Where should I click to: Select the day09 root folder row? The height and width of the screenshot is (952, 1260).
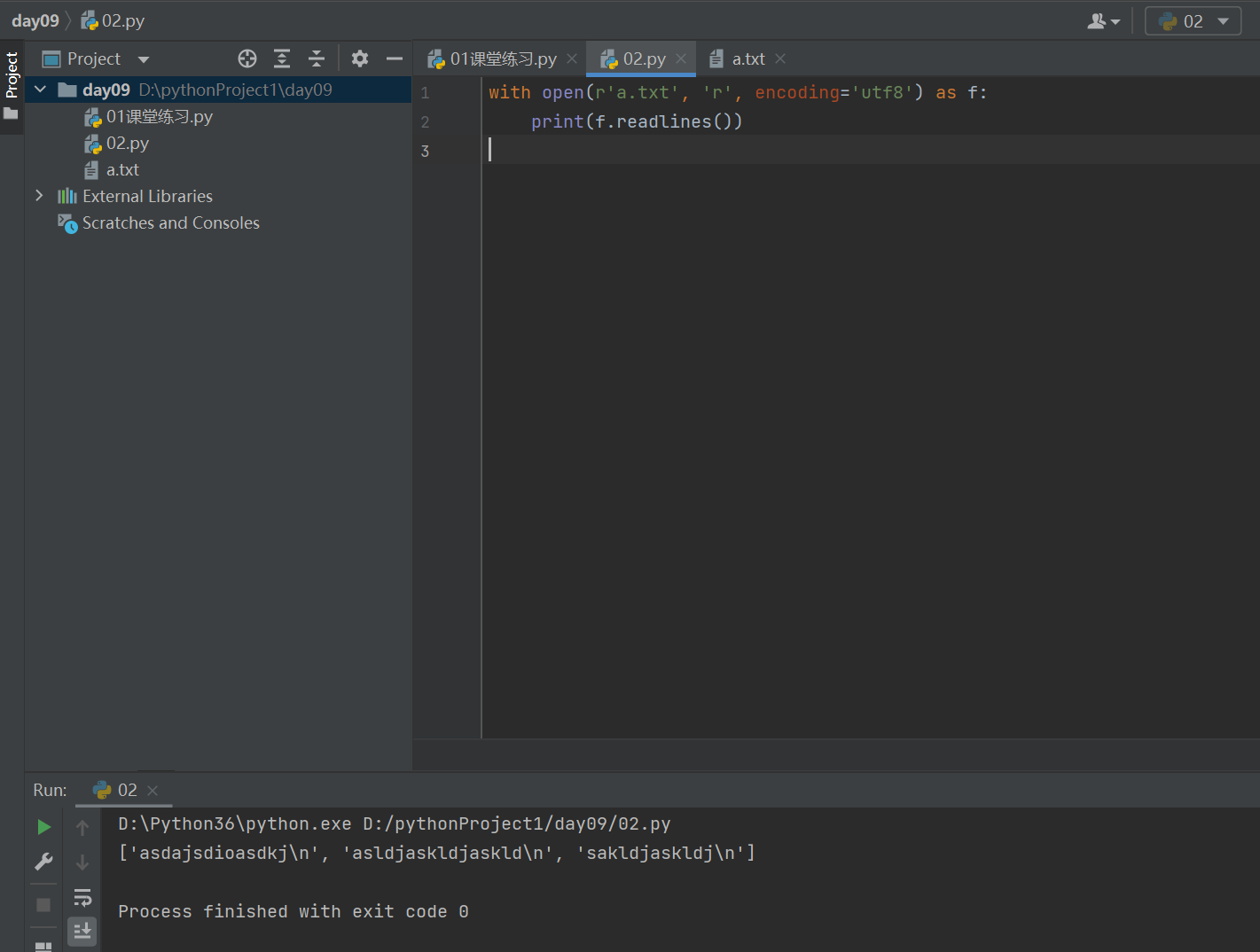(x=218, y=90)
